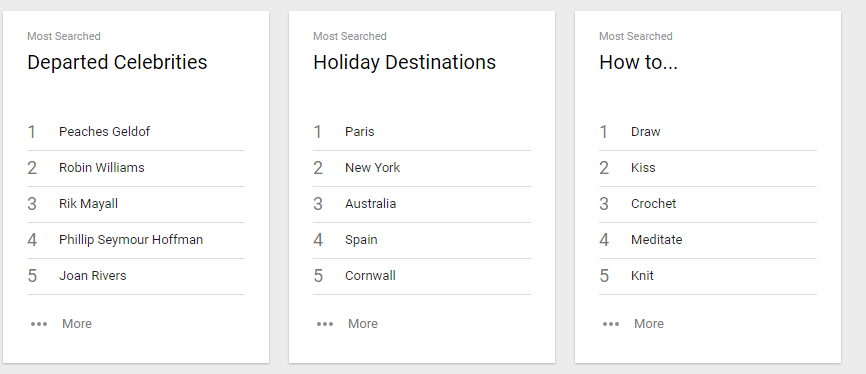This screenshot has width=866, height=374.
Task: Click the three-dots icon under Departed Celebrities
Action: pos(39,324)
